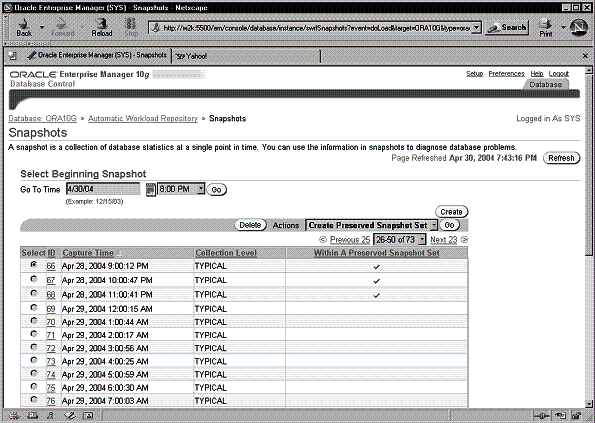Click the vertical scrollbar down arrow

588,404
